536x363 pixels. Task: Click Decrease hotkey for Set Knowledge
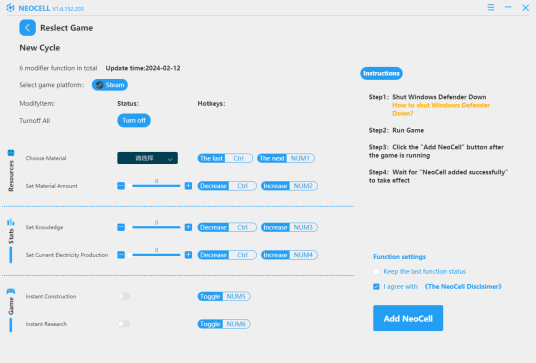point(227,227)
